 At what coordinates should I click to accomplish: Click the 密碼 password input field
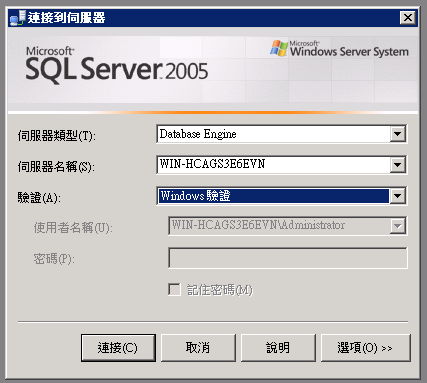(288, 258)
